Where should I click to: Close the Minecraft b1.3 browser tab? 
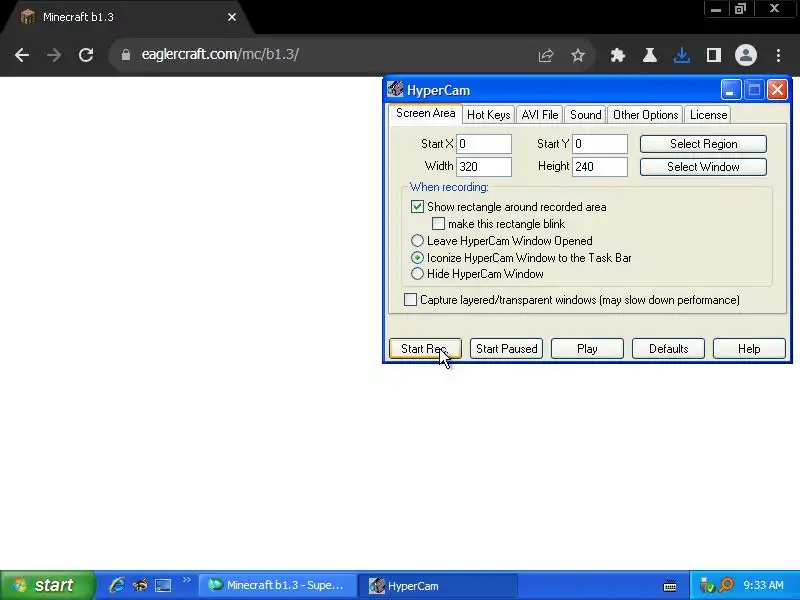pyautogui.click(x=232, y=17)
